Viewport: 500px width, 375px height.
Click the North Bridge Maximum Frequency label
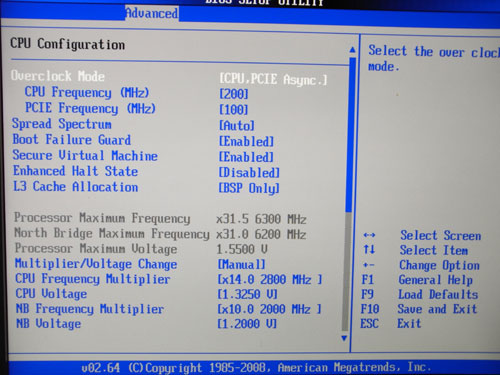point(112,233)
